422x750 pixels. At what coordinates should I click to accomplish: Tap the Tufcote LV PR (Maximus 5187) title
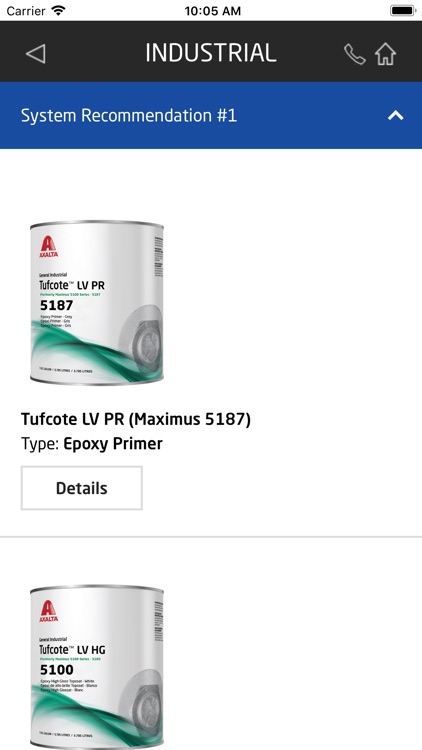tap(136, 419)
